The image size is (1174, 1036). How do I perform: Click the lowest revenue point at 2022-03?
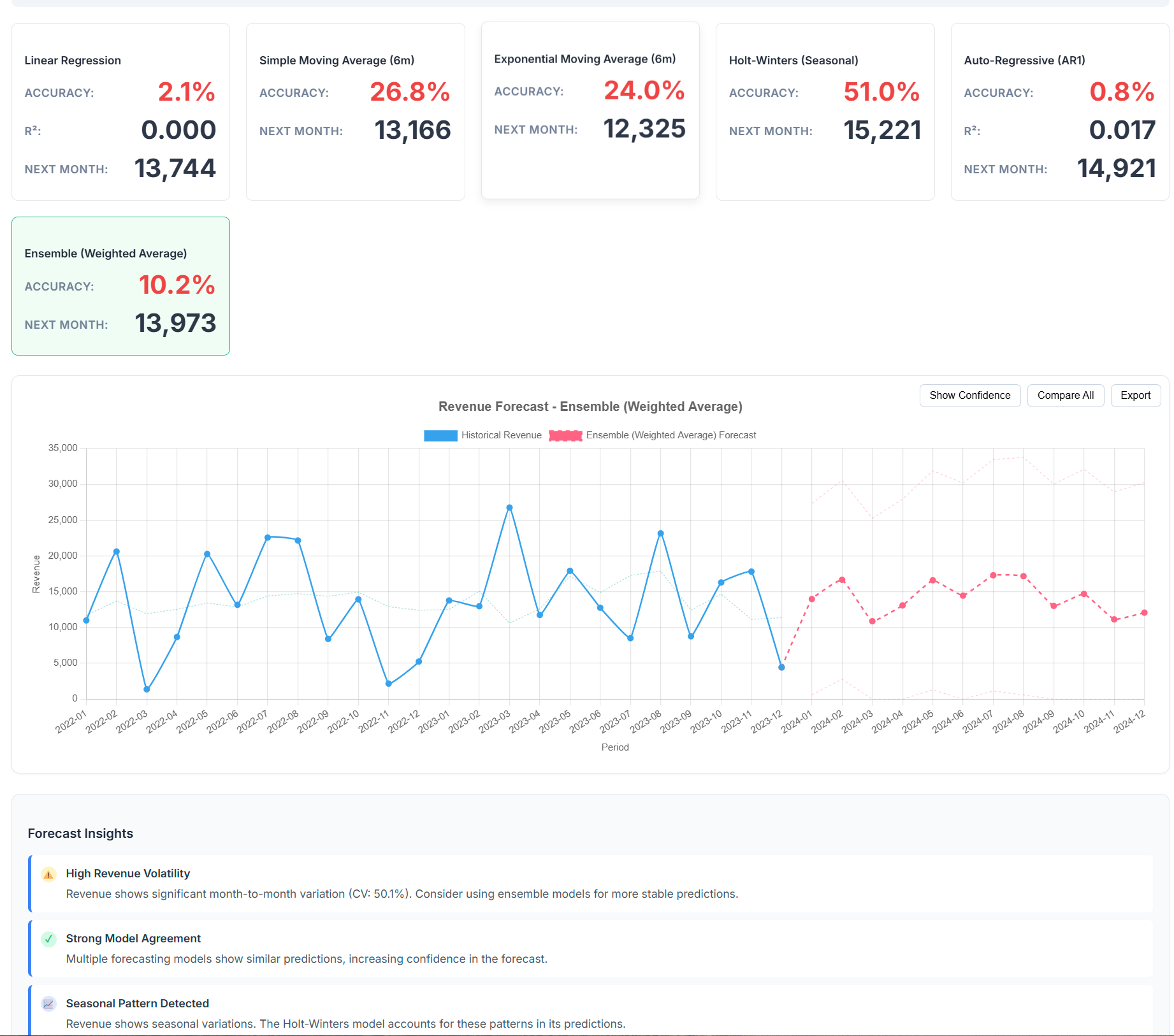point(145,689)
